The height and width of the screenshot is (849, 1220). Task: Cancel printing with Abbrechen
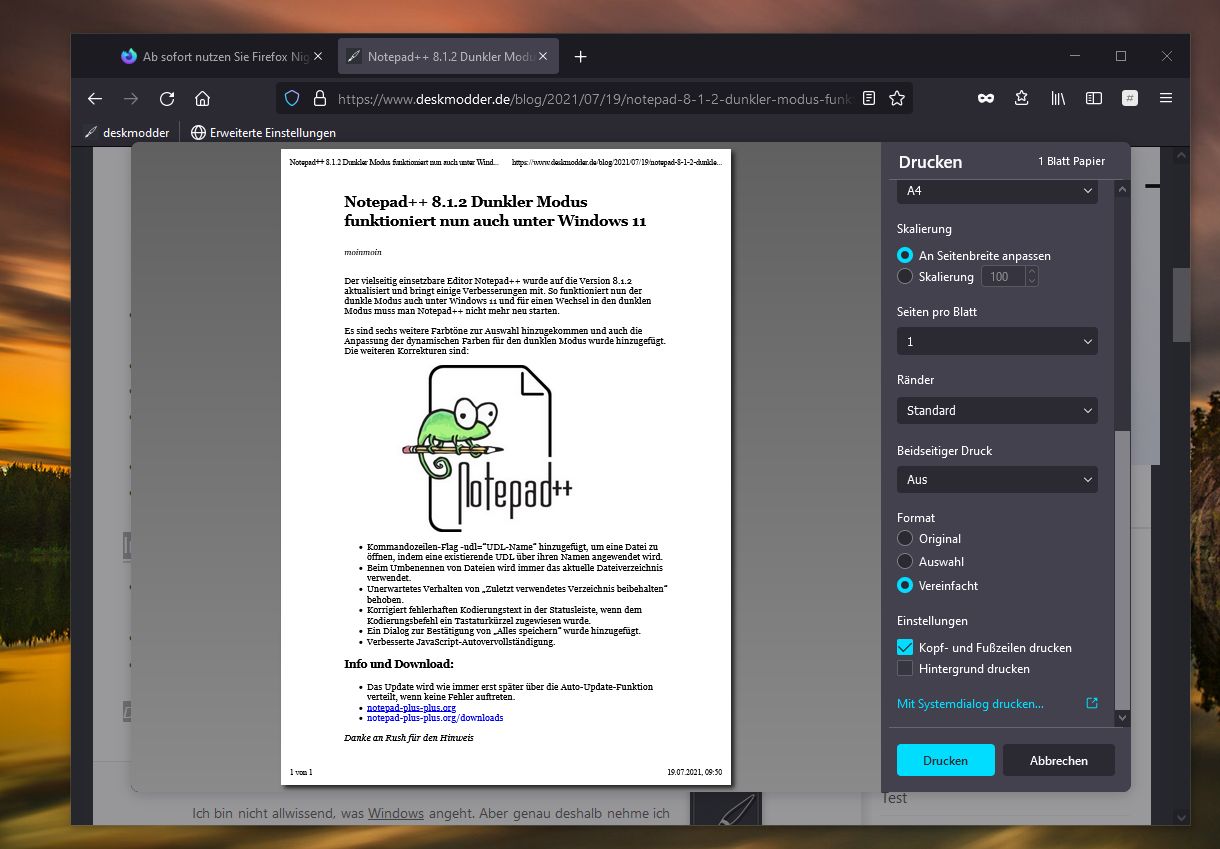click(1058, 760)
